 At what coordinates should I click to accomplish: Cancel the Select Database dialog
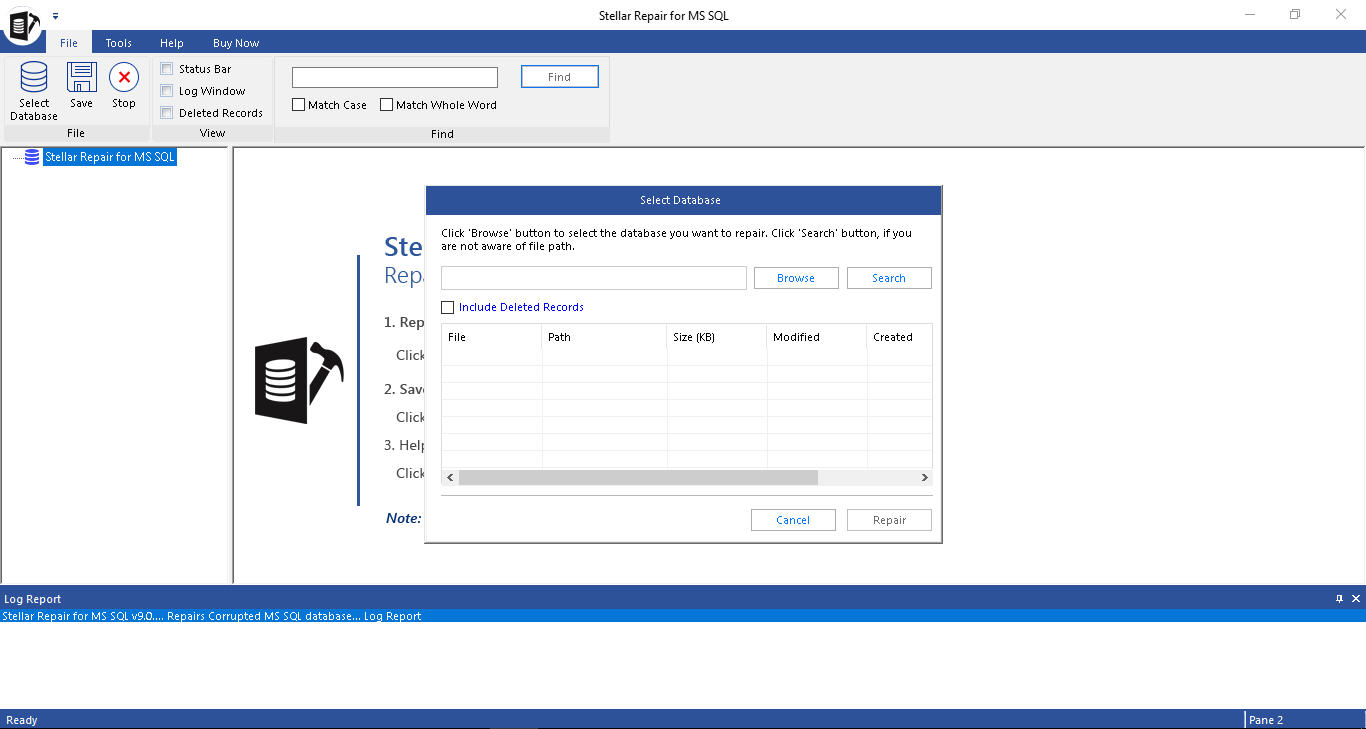[793, 520]
